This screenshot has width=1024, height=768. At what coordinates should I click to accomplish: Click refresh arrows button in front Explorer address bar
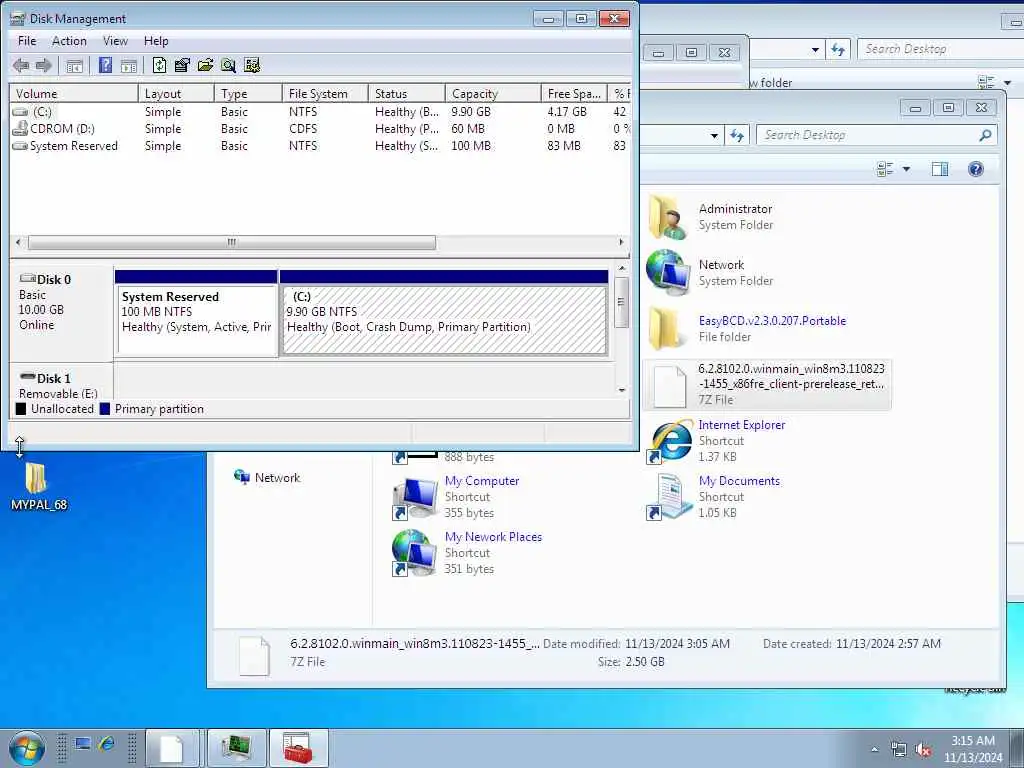point(737,135)
